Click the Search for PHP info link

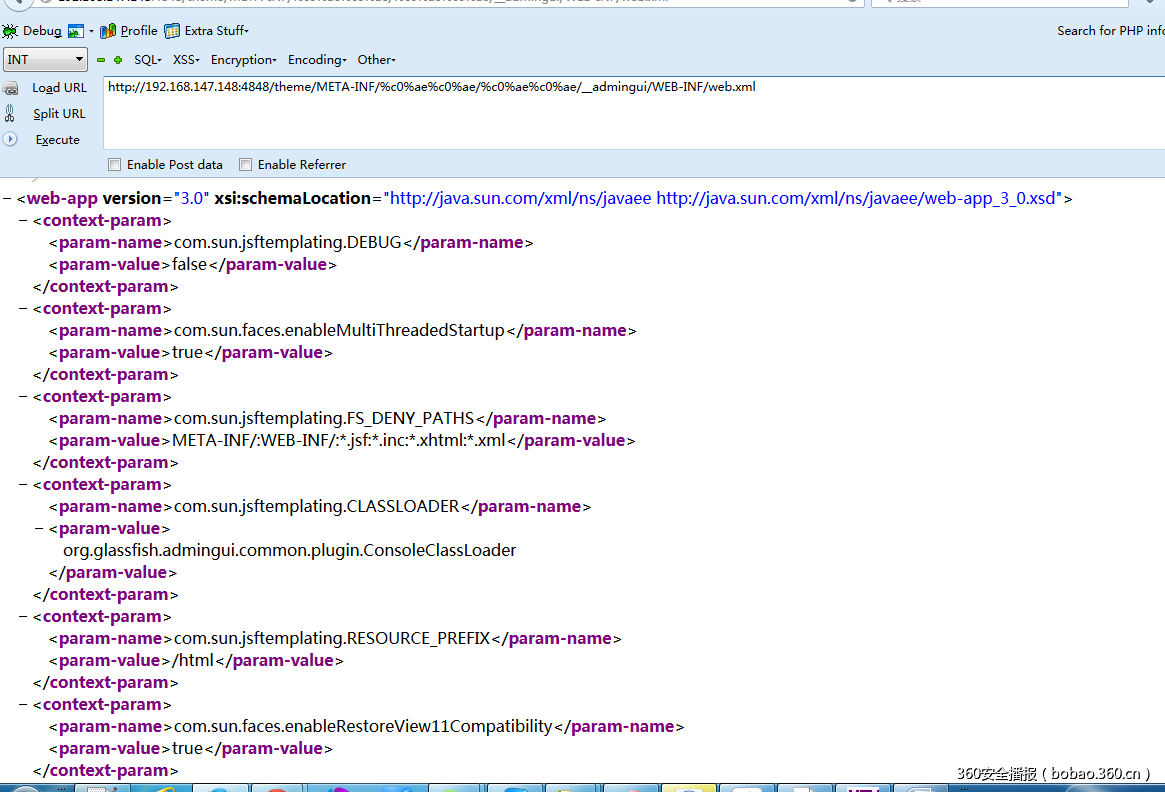pos(1110,31)
